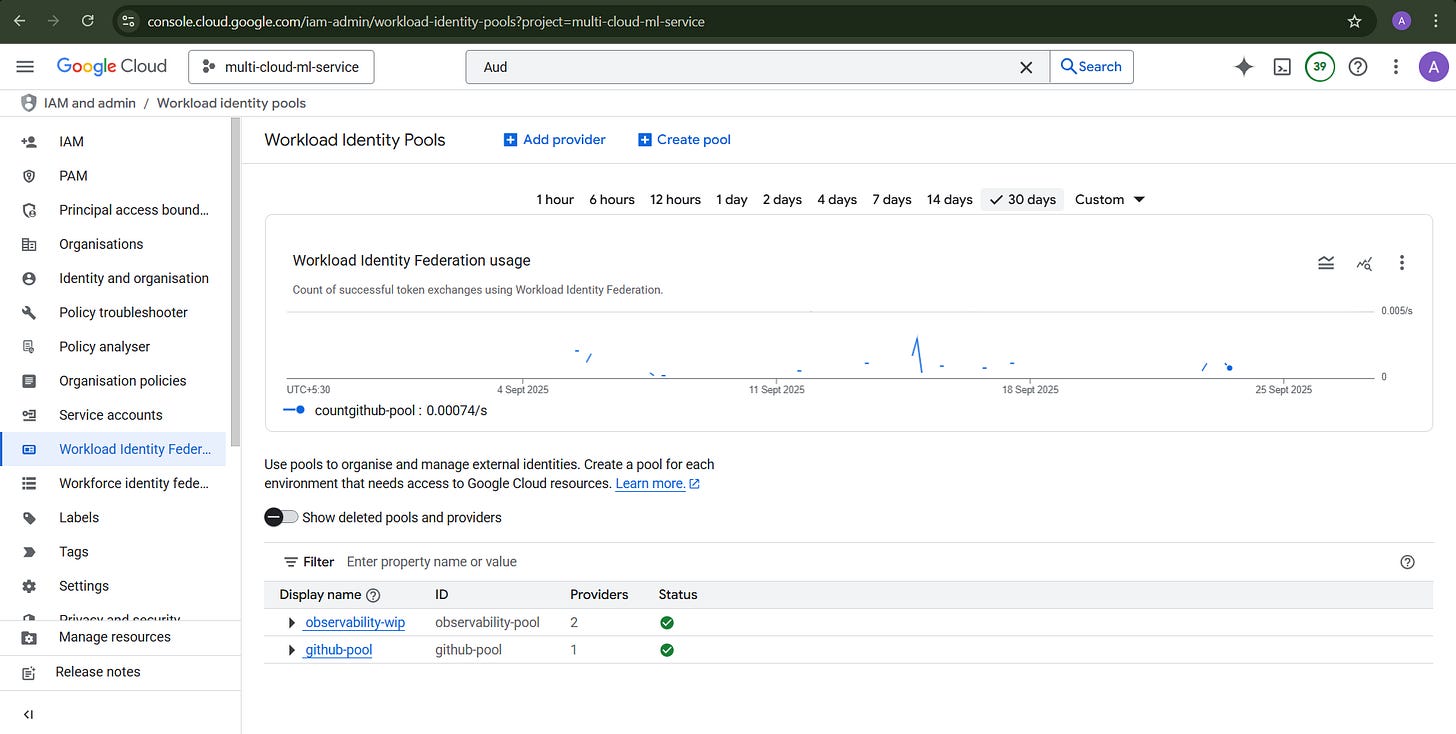Click green status check for github-pool

[x=667, y=650]
